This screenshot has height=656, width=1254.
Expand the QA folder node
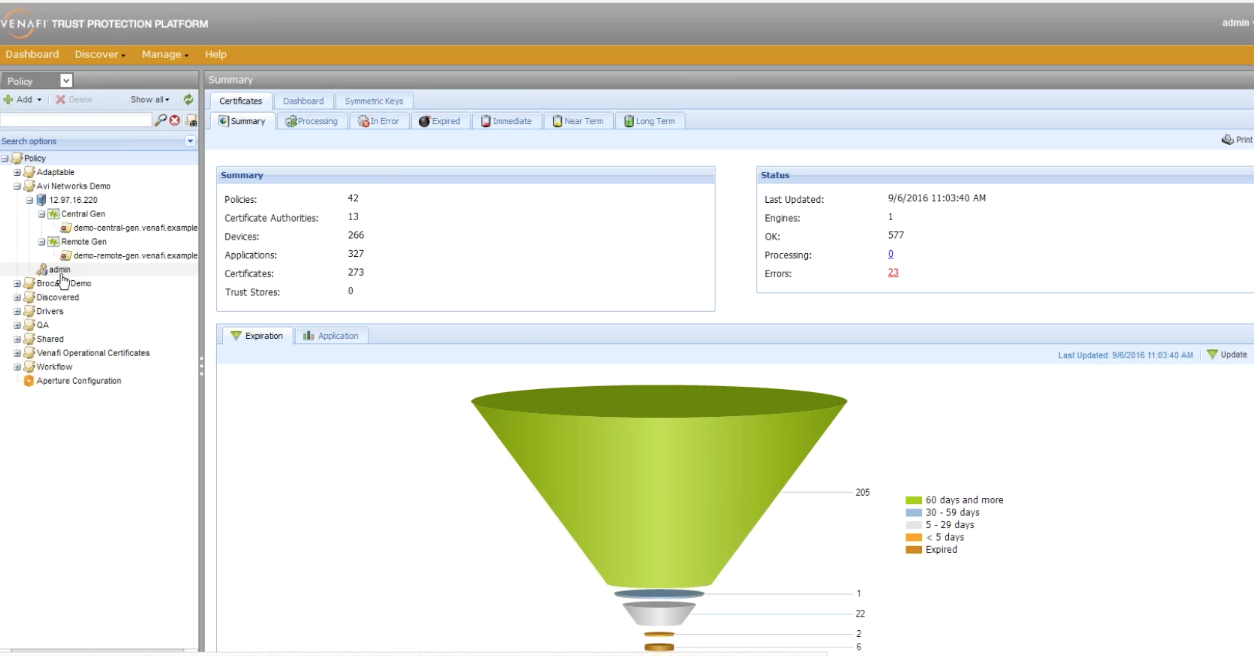(17, 325)
